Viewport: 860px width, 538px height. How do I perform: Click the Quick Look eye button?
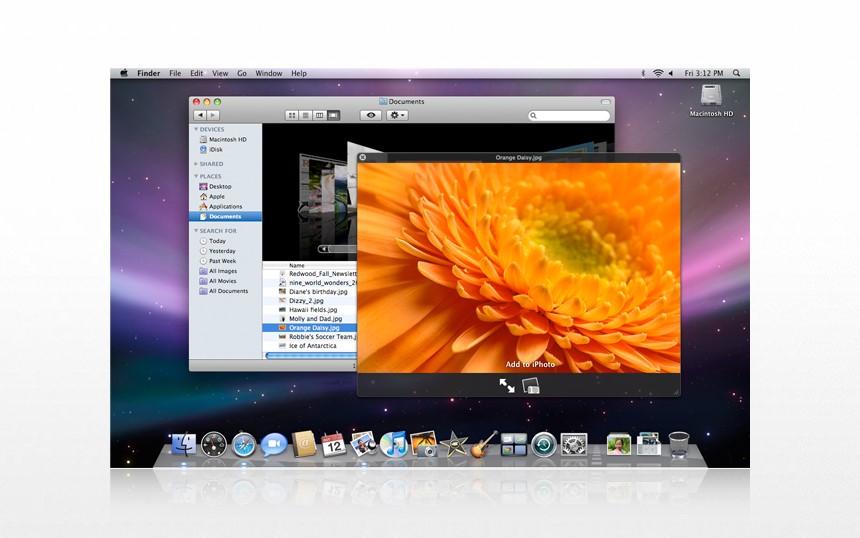(371, 115)
